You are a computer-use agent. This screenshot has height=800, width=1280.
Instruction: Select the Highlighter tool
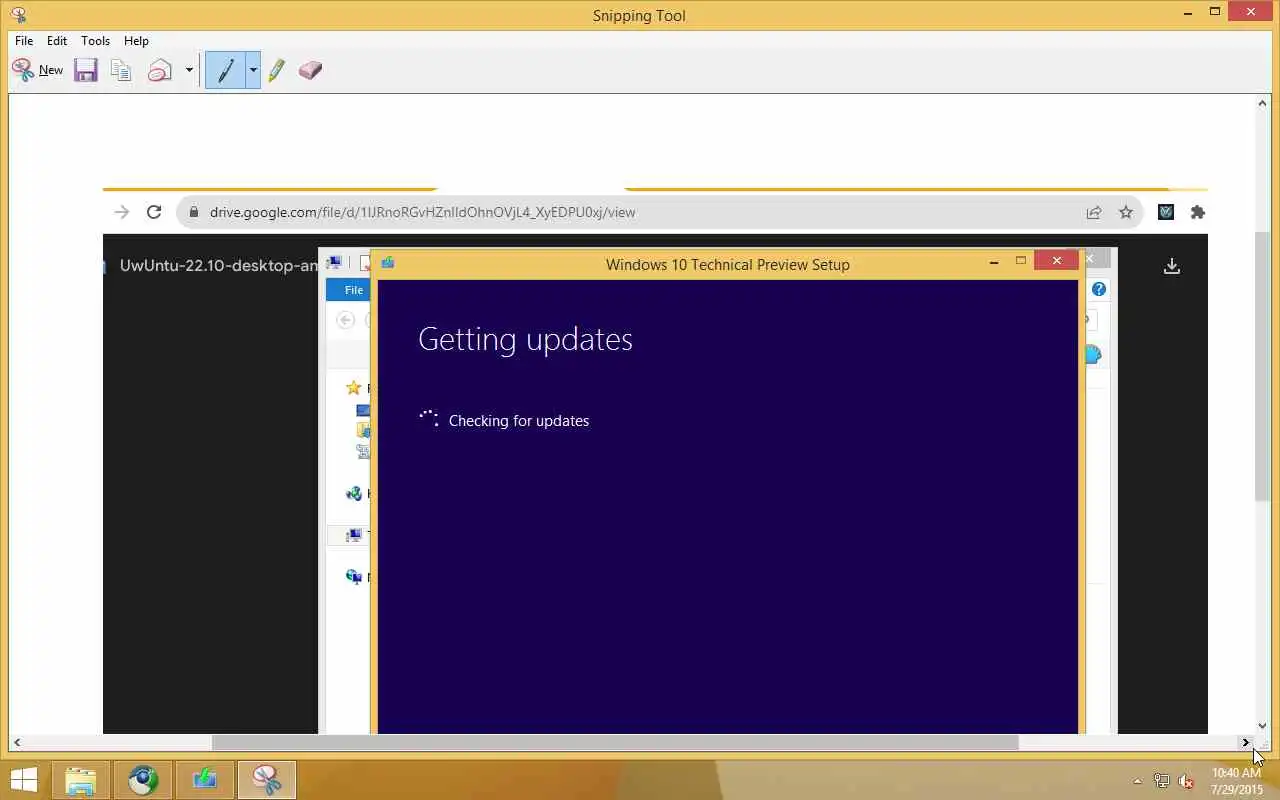277,70
